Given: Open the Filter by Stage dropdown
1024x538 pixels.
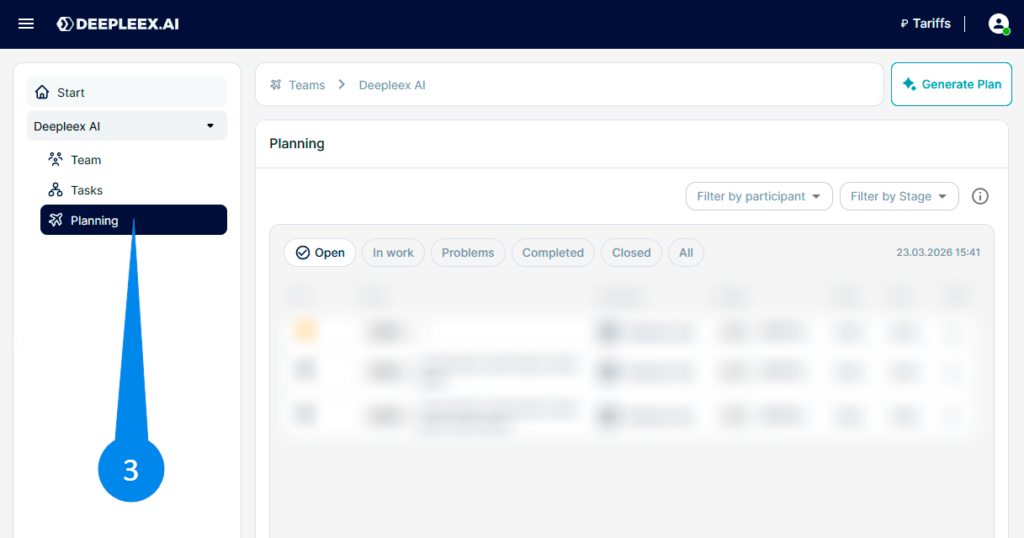Looking at the screenshot, I should point(899,197).
